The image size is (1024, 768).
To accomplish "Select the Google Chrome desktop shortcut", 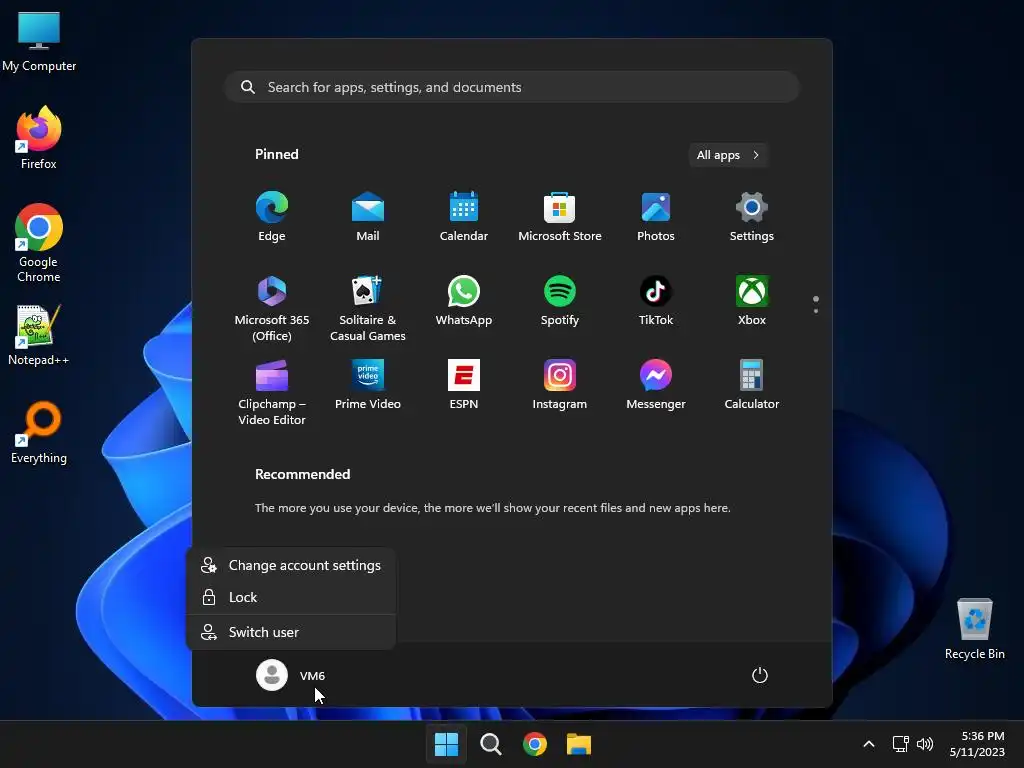I will 39,243.
